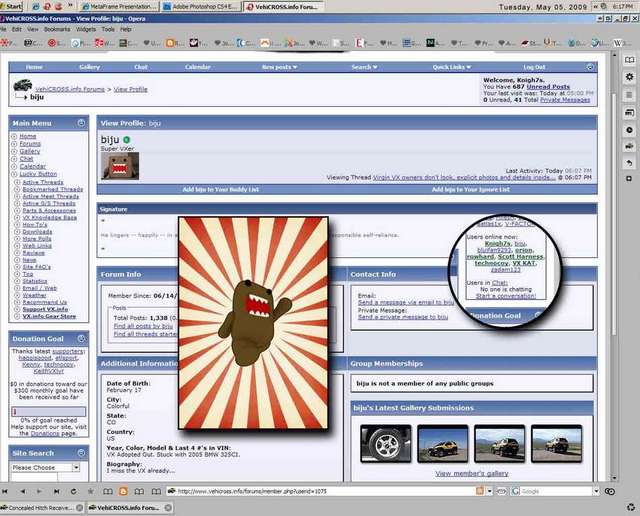Image resolution: width=640 pixels, height=516 pixels.
Task: Open the Bookmarks menu
Action: [57, 29]
